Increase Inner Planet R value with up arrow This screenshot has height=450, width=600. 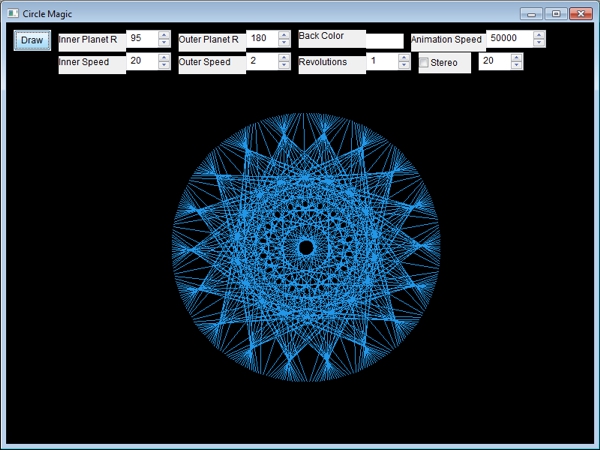tap(164, 35)
